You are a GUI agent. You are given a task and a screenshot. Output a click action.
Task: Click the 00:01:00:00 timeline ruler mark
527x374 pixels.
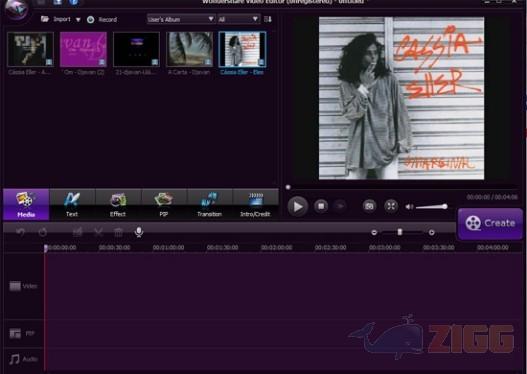click(168, 248)
